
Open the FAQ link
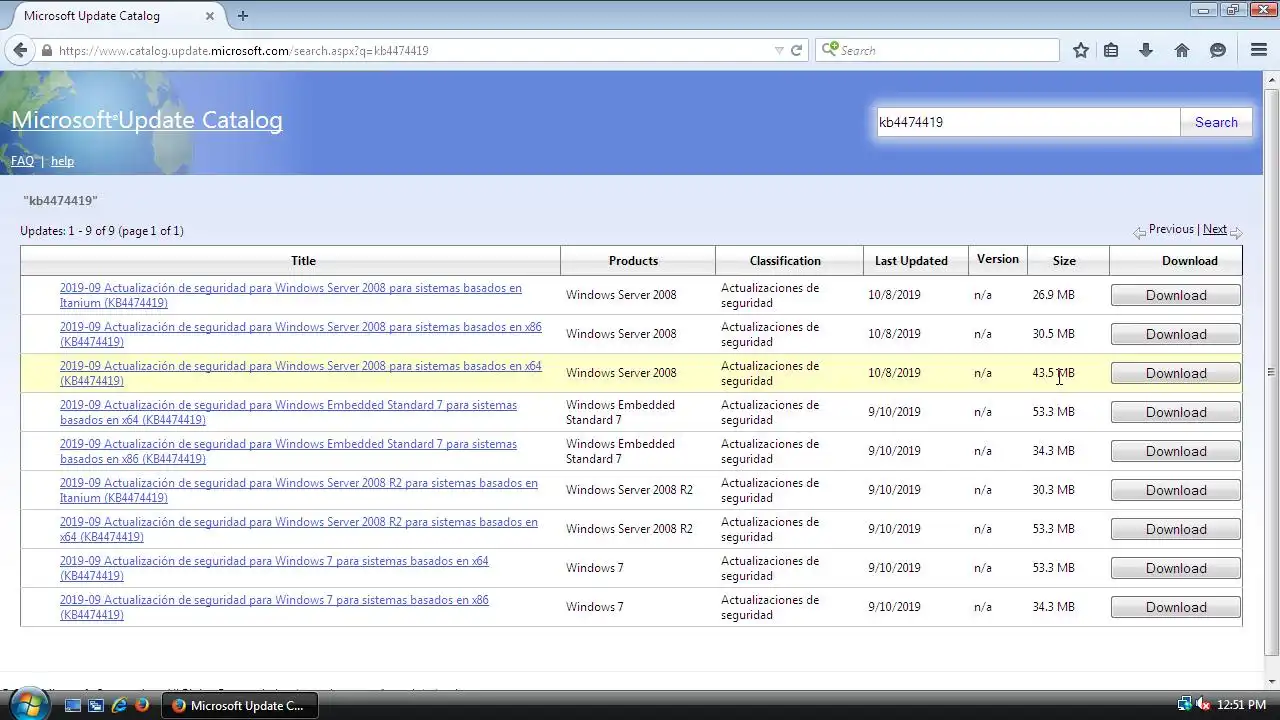pos(22,161)
